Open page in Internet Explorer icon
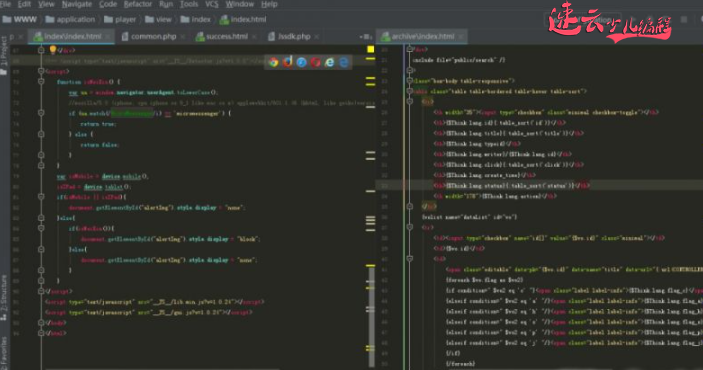The height and width of the screenshot is (370, 703). [x=330, y=62]
